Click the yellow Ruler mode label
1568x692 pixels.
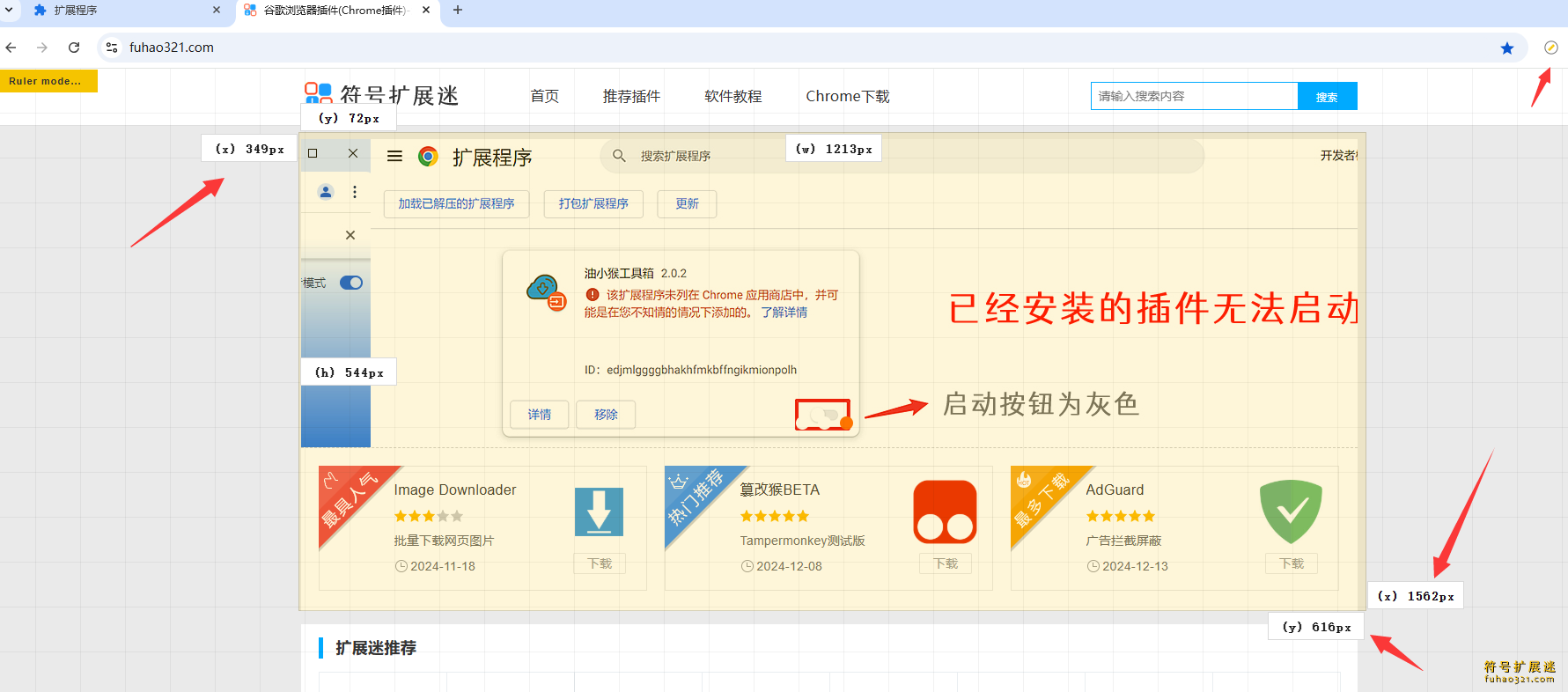48,81
